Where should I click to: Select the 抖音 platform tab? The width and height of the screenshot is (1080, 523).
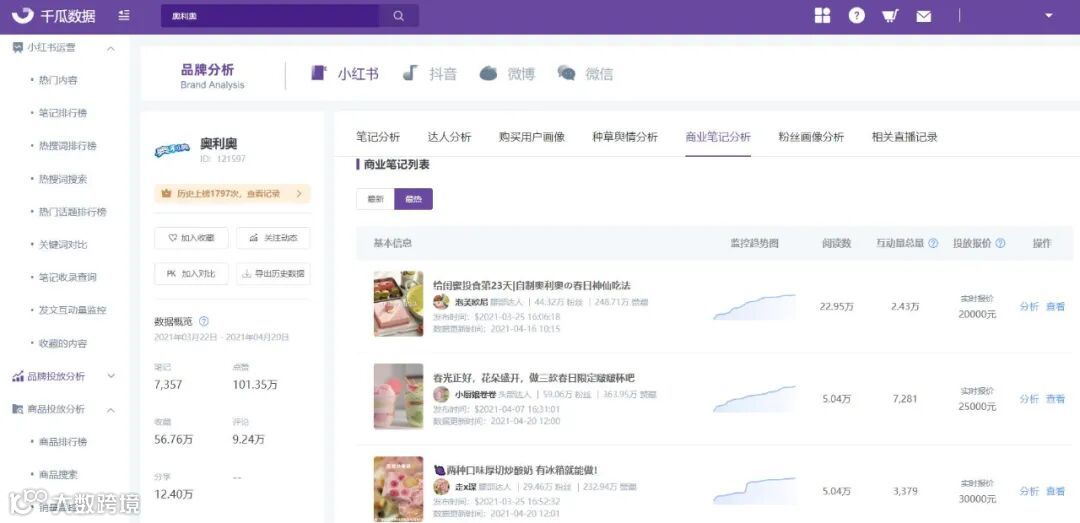tap(430, 74)
